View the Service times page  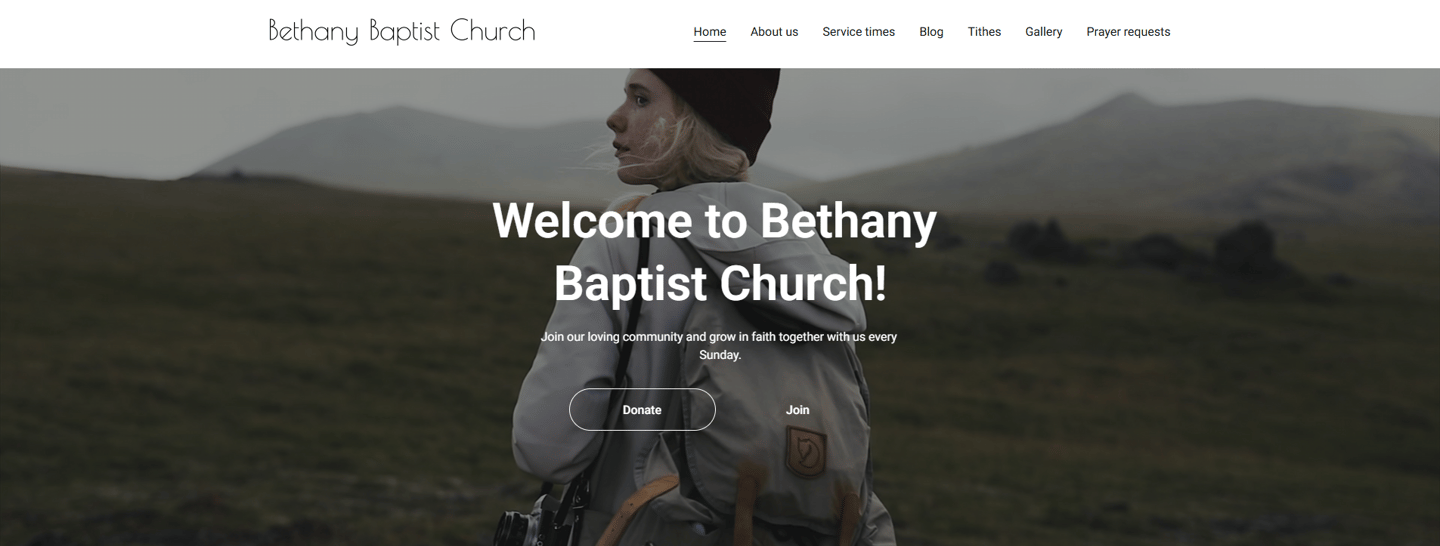[858, 32]
